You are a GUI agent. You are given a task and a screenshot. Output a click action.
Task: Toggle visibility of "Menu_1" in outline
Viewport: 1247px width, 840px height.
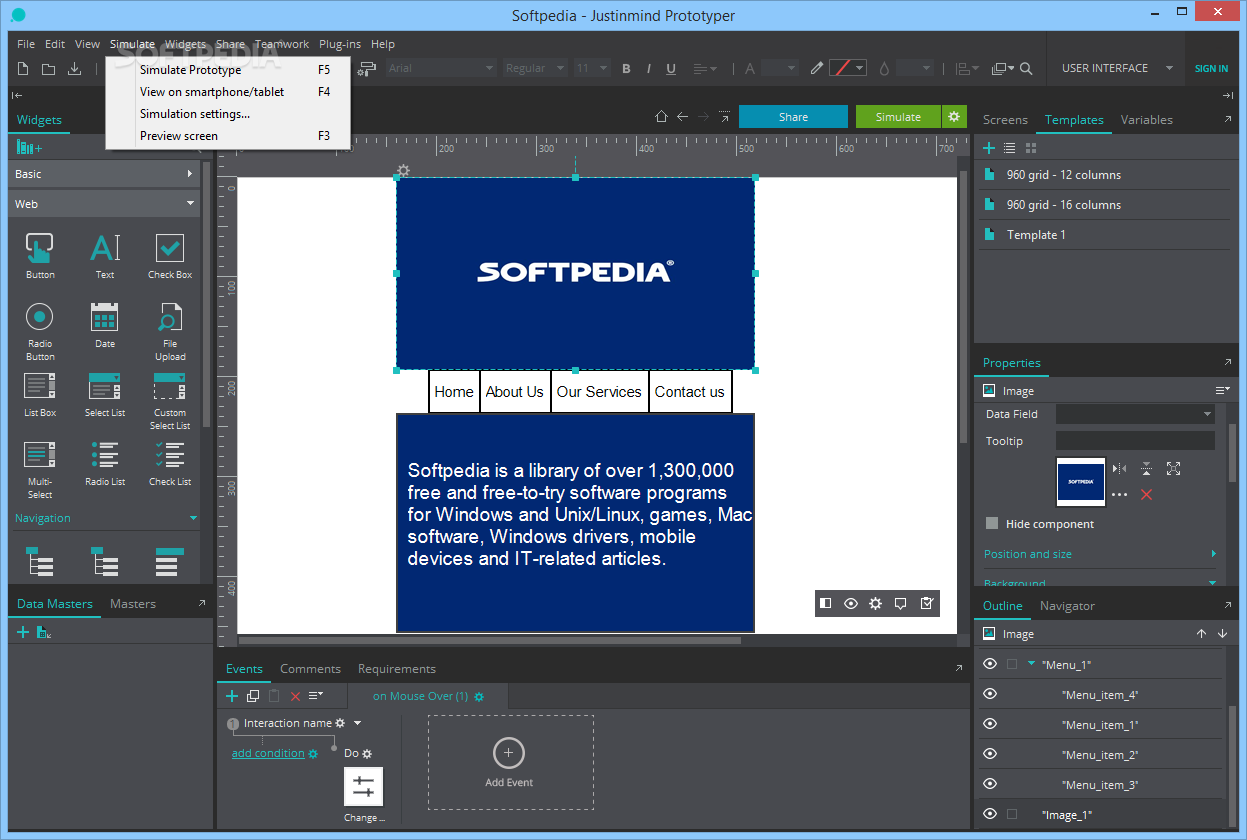[x=990, y=664]
